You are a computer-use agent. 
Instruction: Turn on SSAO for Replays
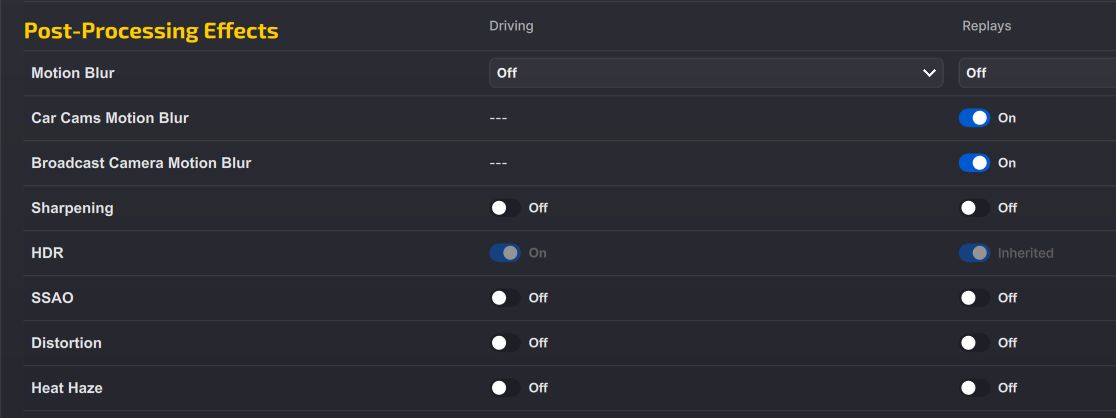tap(974, 298)
